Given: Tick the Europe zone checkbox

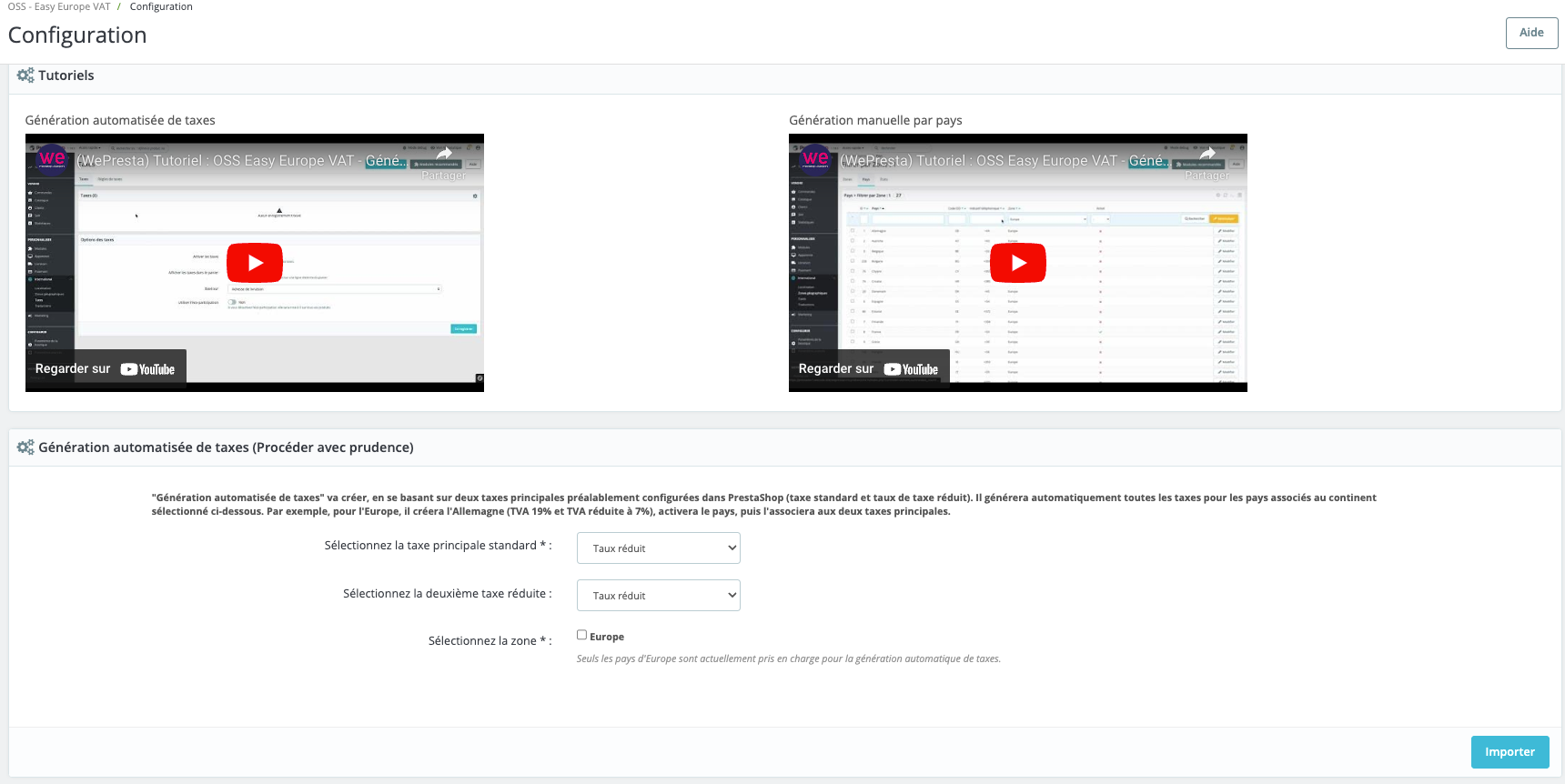Looking at the screenshot, I should coord(581,635).
